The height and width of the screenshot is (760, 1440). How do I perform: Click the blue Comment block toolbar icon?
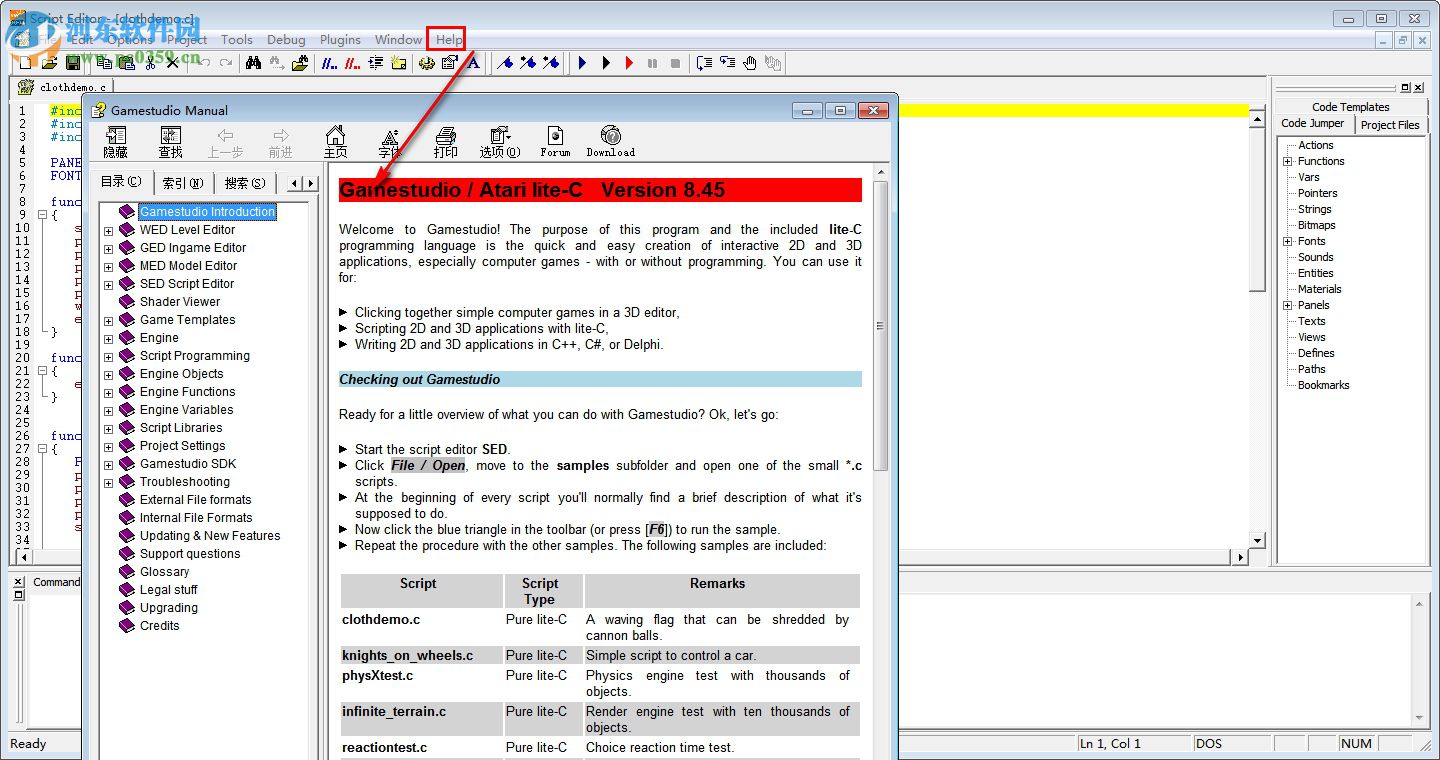pos(330,63)
